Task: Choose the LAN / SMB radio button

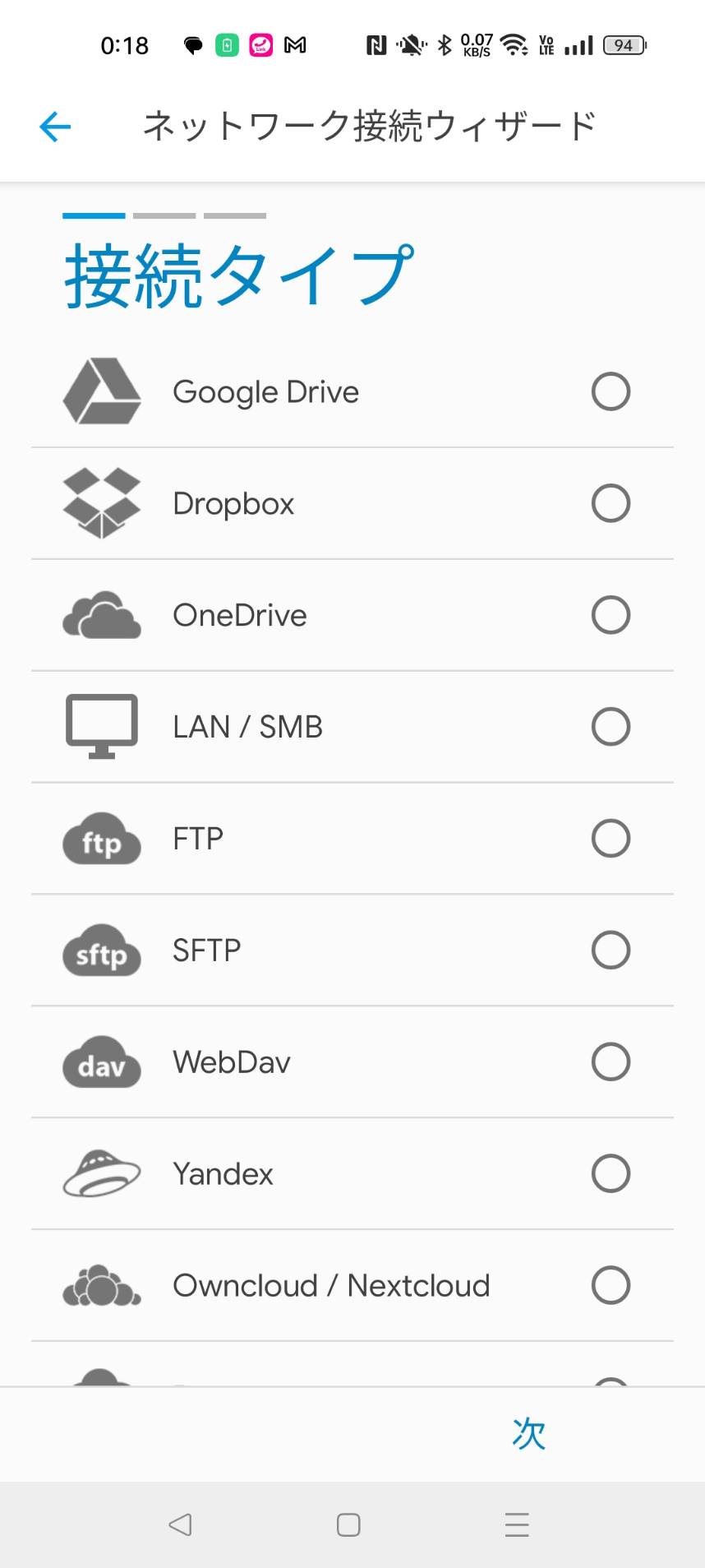Action: [611, 727]
